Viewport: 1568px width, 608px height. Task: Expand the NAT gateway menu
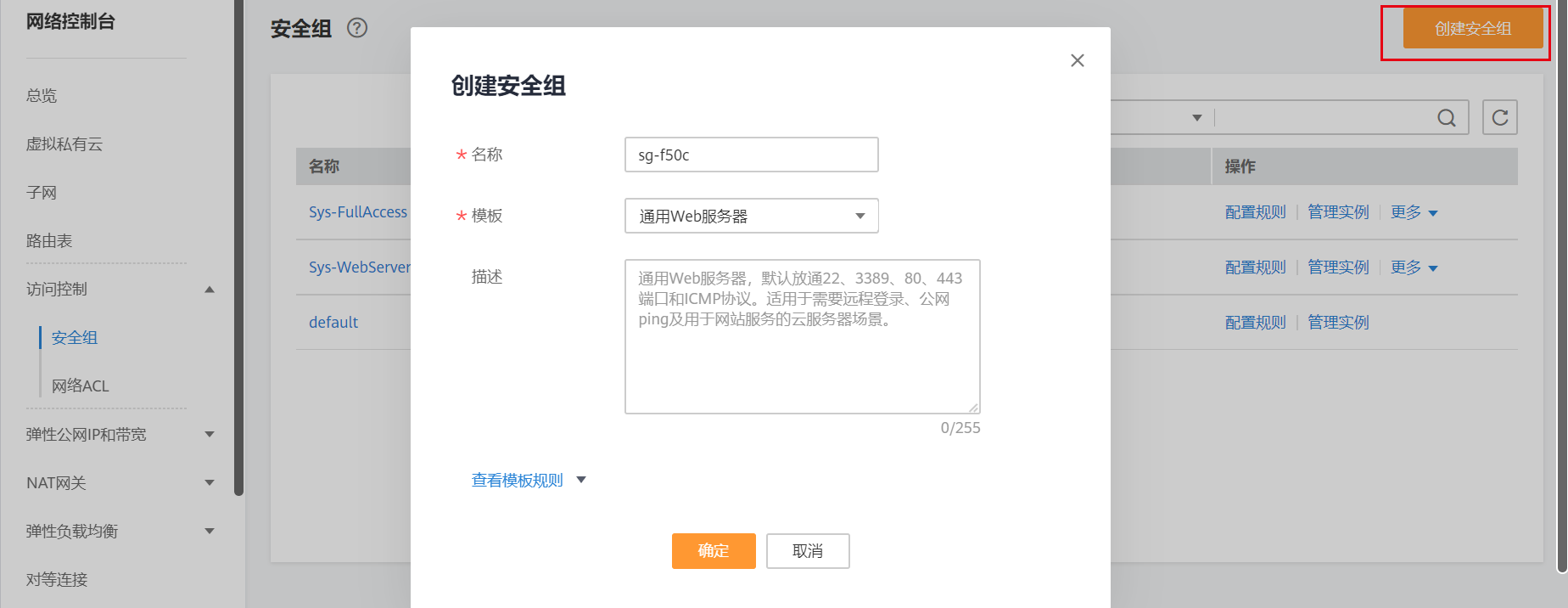tap(210, 483)
